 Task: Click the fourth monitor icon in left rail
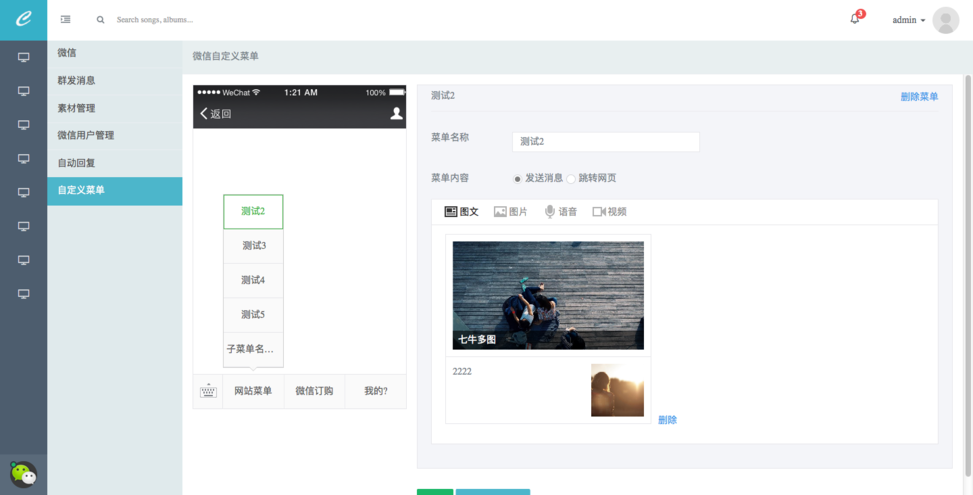click(x=24, y=159)
